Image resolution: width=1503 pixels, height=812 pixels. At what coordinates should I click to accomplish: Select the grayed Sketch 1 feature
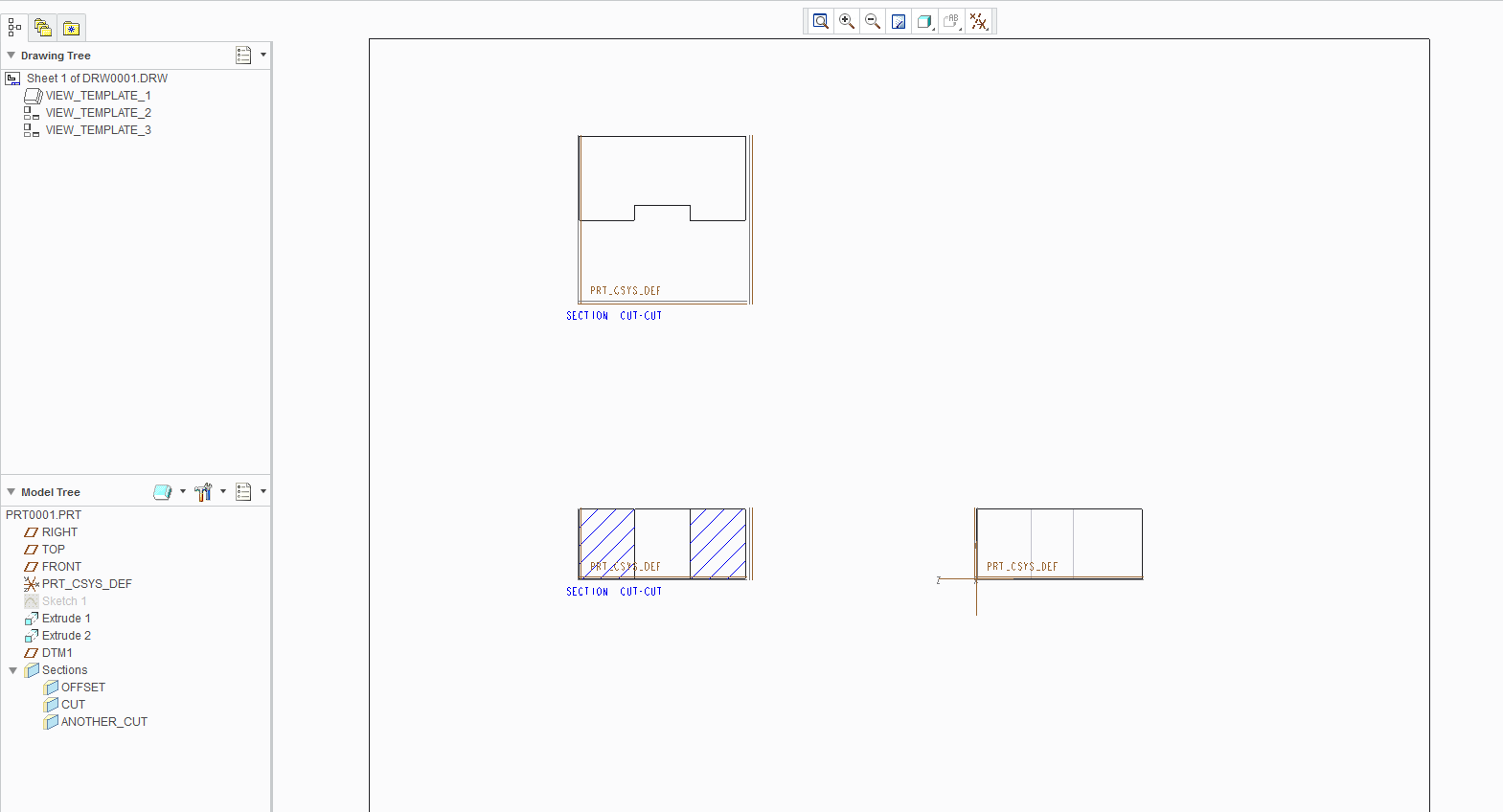click(64, 601)
